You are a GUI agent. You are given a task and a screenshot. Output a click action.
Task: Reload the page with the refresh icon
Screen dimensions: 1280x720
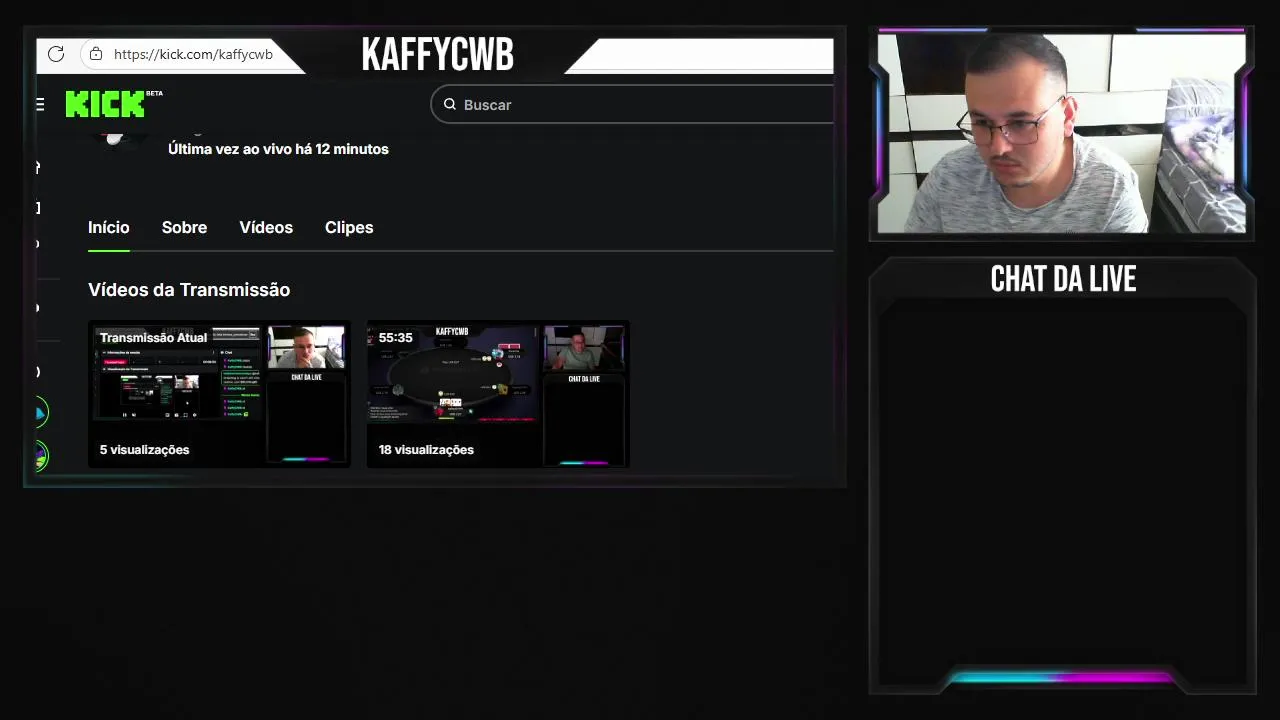click(56, 54)
